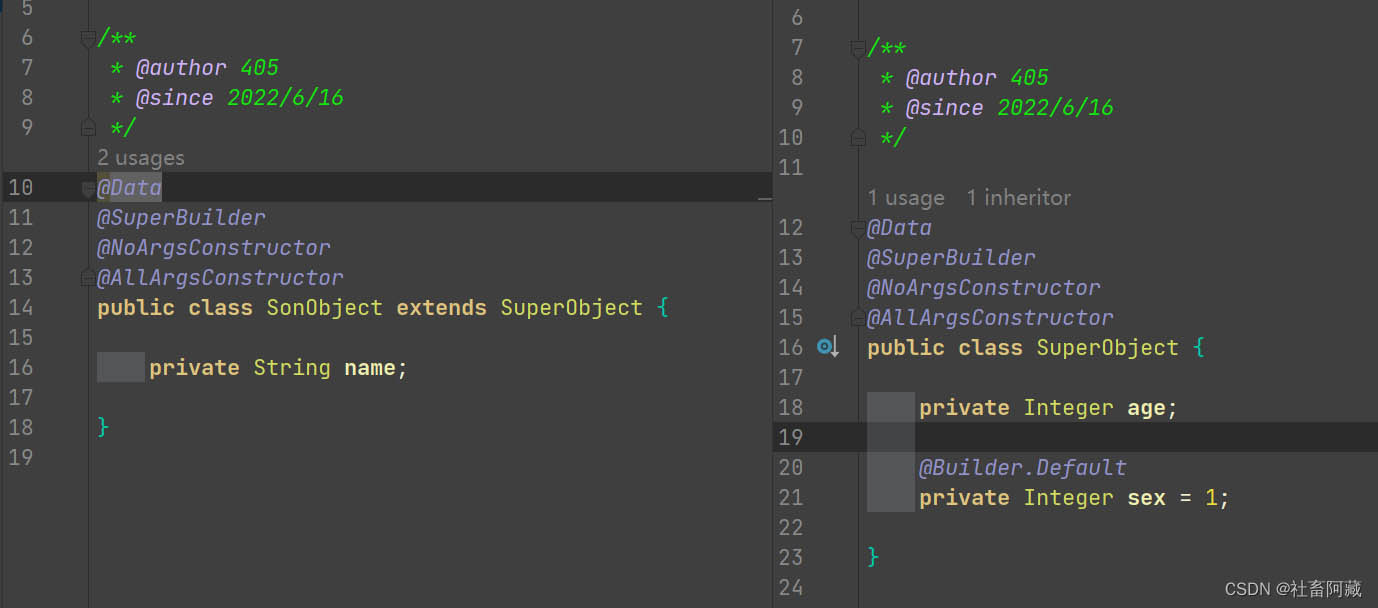Collapse the Javadoc comment fold in SonObject editor
Viewport: 1378px width, 608px height.
[88, 39]
